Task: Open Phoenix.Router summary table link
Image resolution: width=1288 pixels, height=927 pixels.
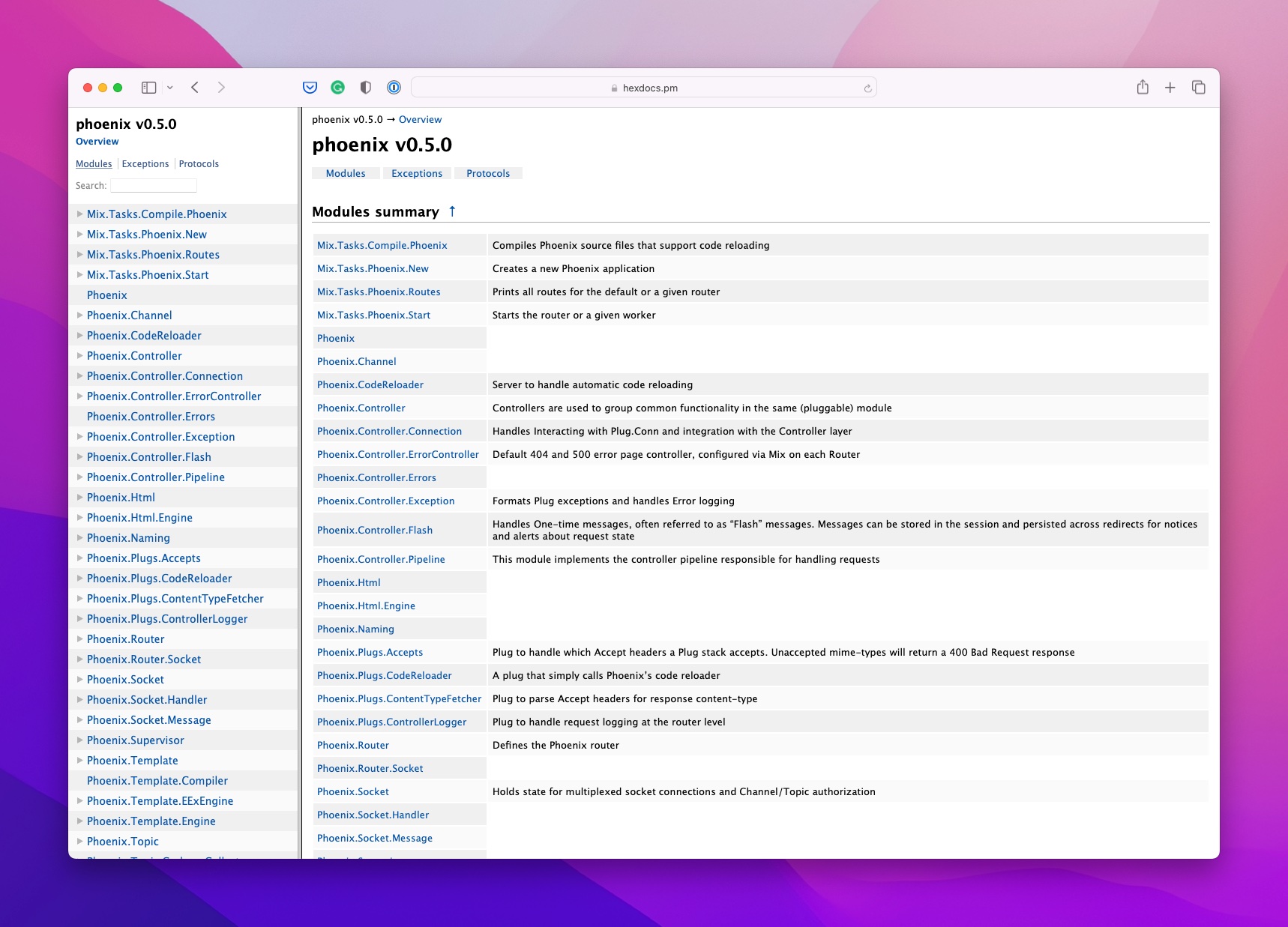Action: click(x=353, y=746)
